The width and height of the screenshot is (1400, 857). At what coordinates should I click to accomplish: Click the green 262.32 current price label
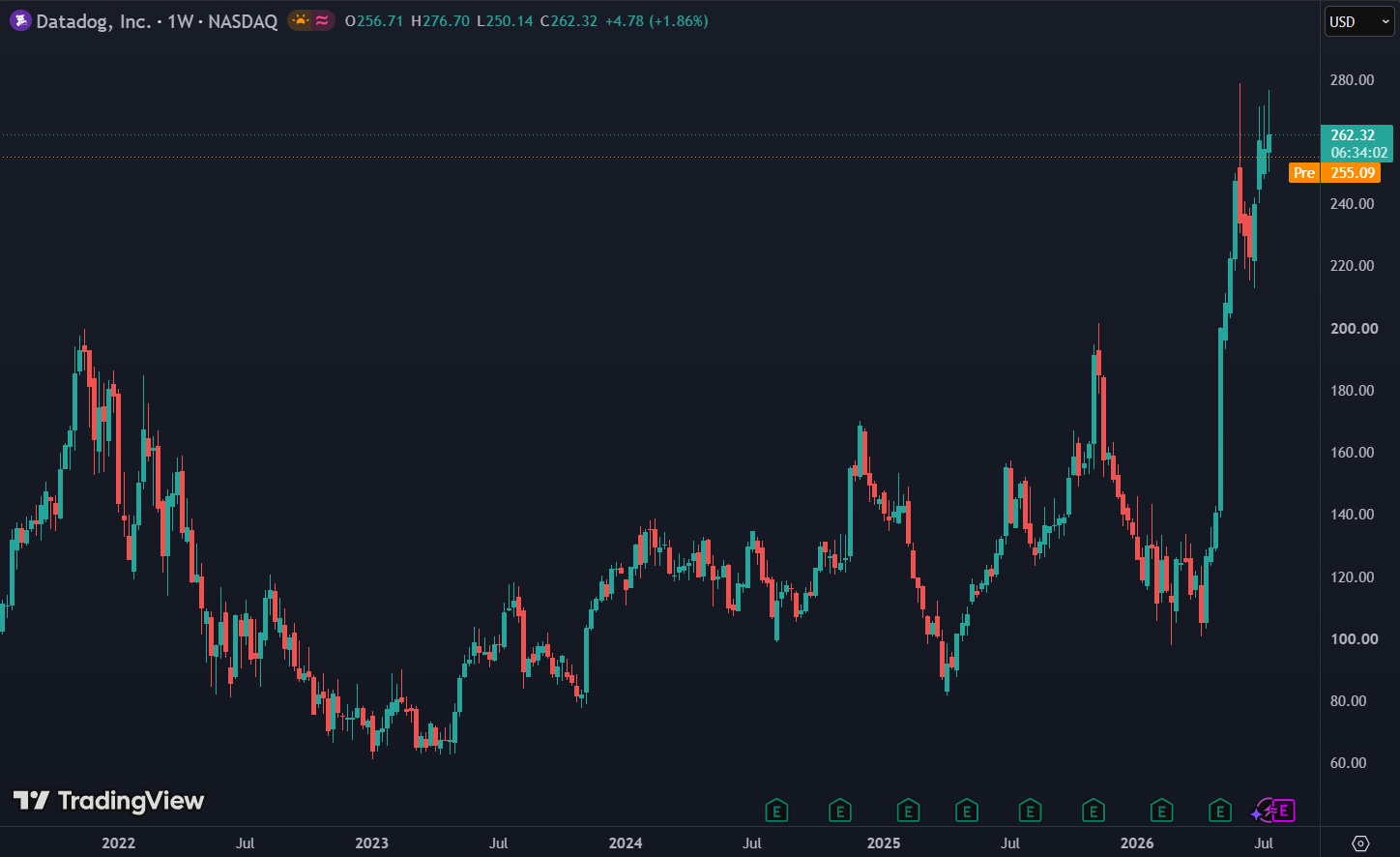1353,135
